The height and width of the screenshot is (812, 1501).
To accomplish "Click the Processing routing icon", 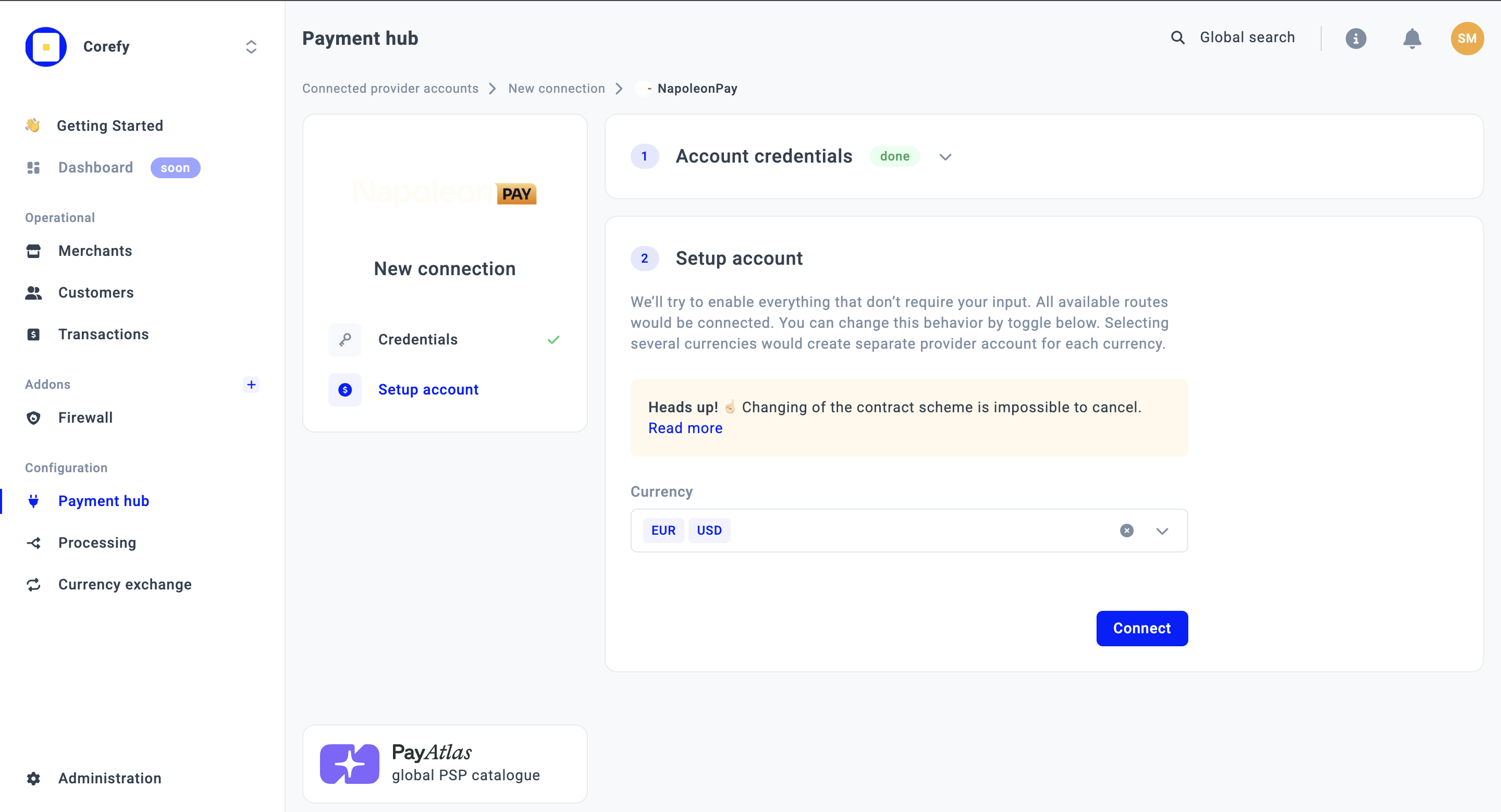I will (33, 543).
